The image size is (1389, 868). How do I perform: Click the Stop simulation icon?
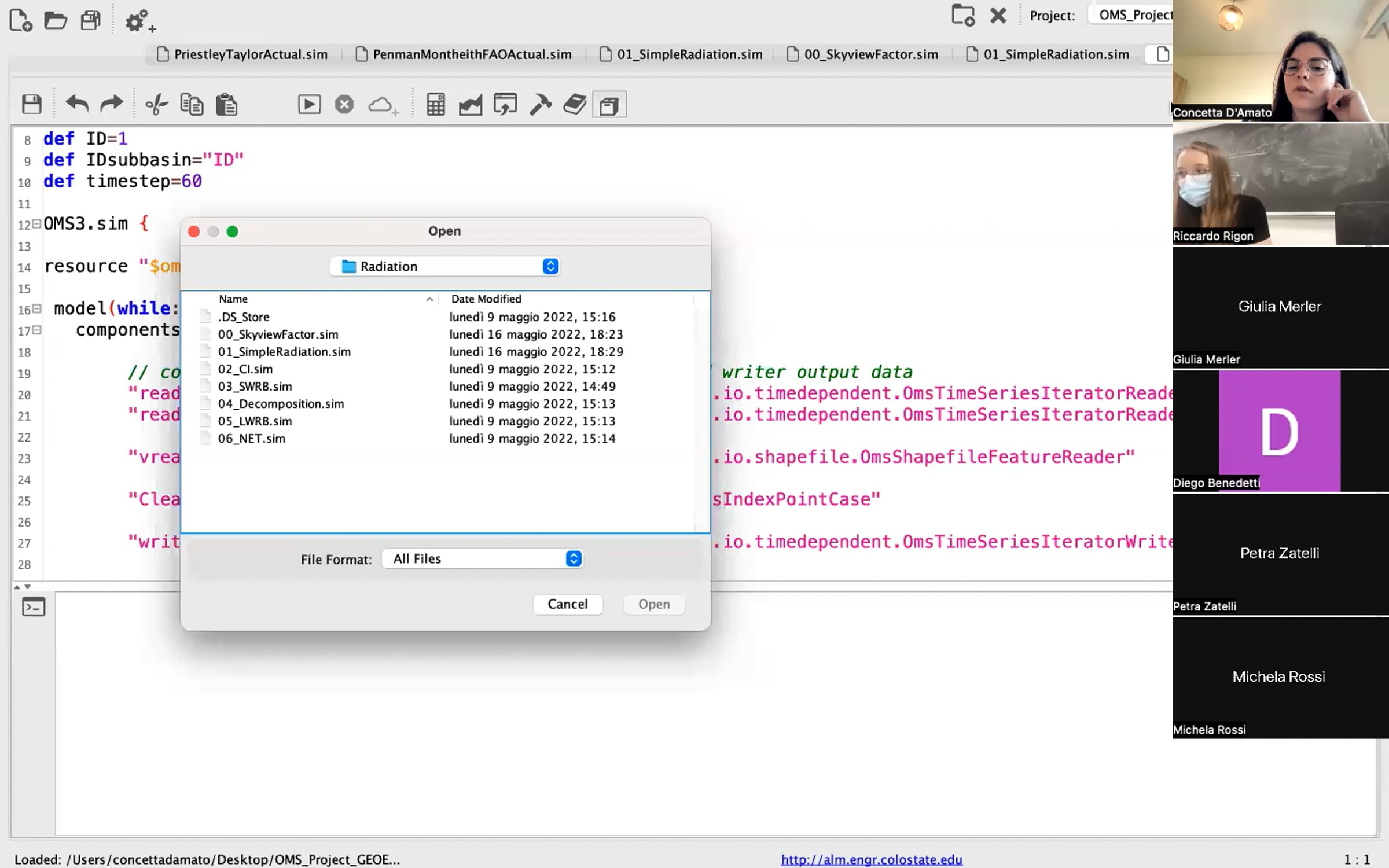[344, 105]
